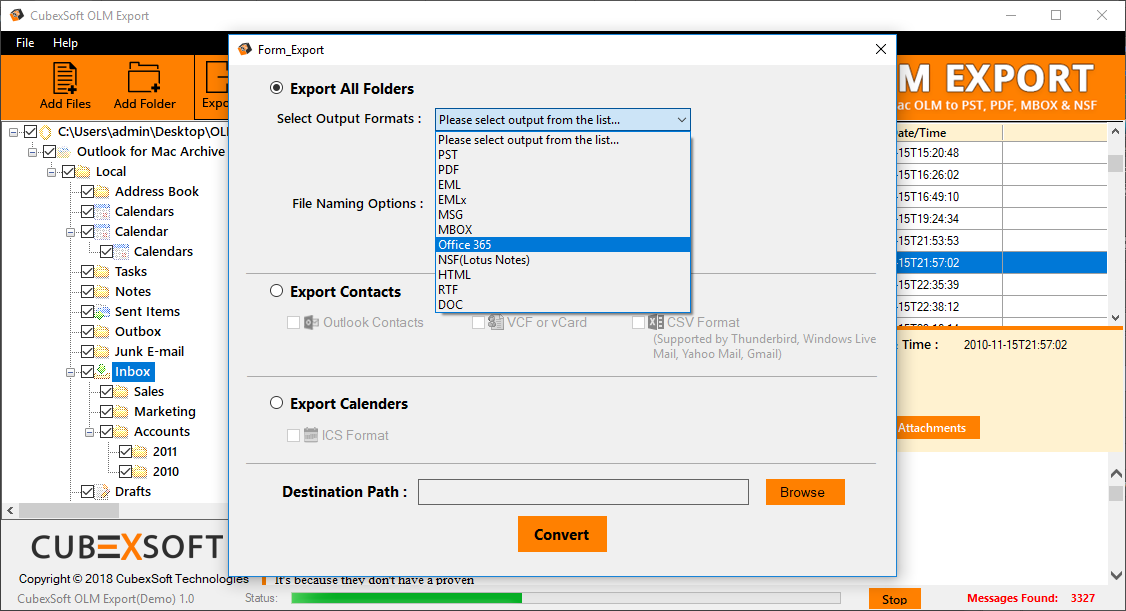The width and height of the screenshot is (1126, 611).
Task: Click the Notes folder icon
Action: click(x=103, y=291)
